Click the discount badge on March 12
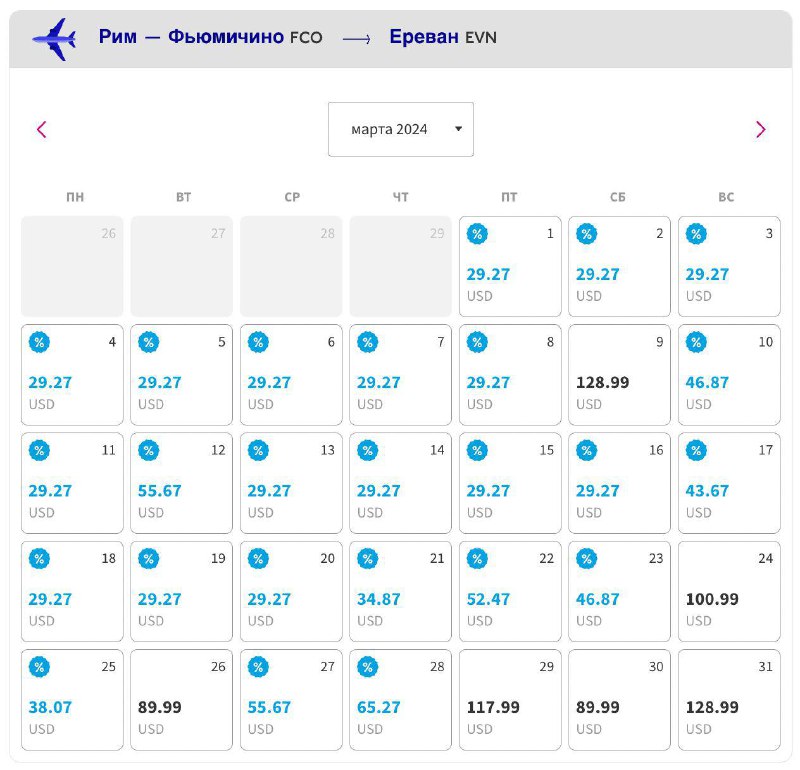Image resolution: width=800 pixels, height=770 pixels. click(148, 450)
